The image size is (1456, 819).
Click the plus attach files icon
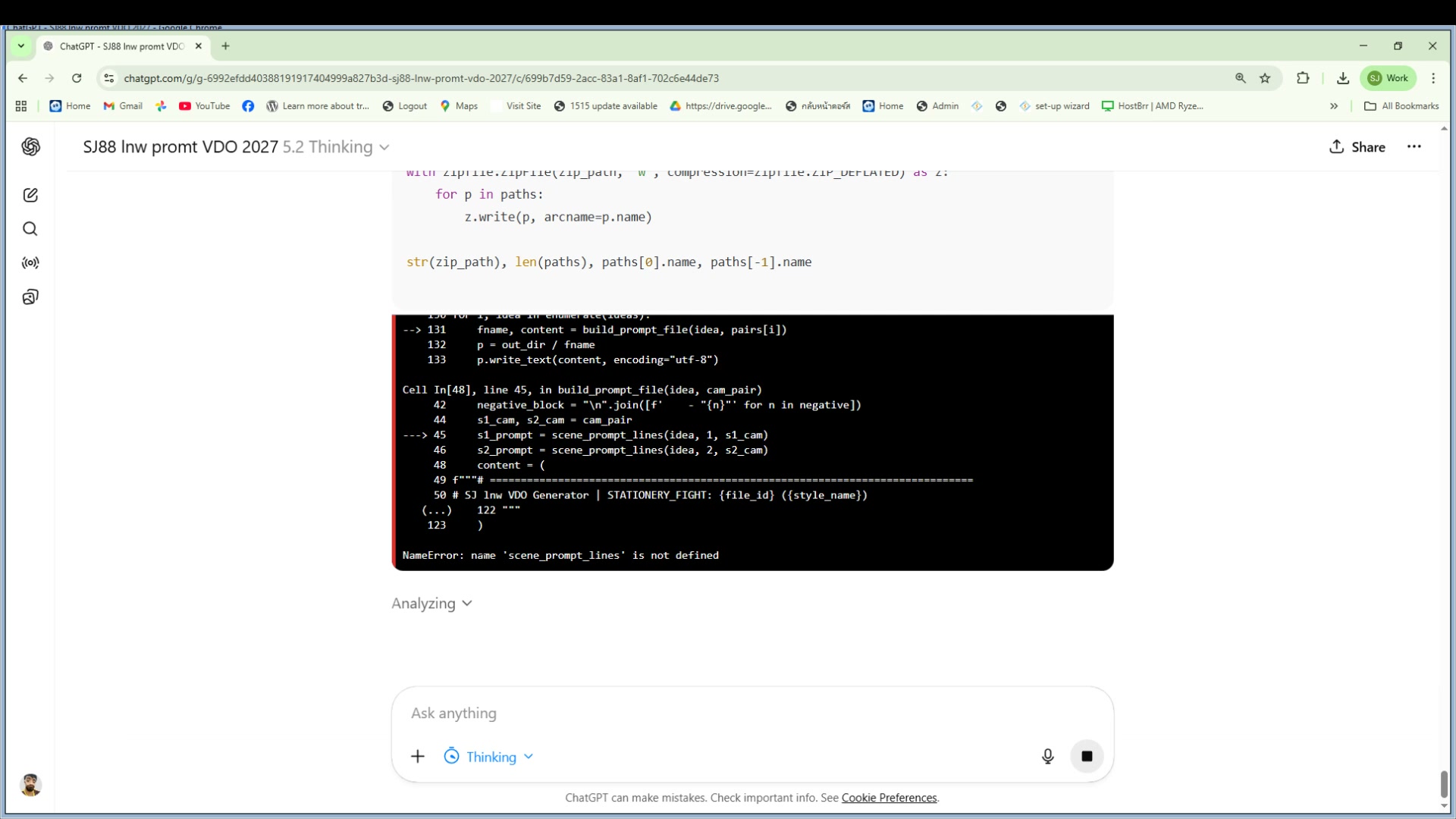(x=418, y=756)
